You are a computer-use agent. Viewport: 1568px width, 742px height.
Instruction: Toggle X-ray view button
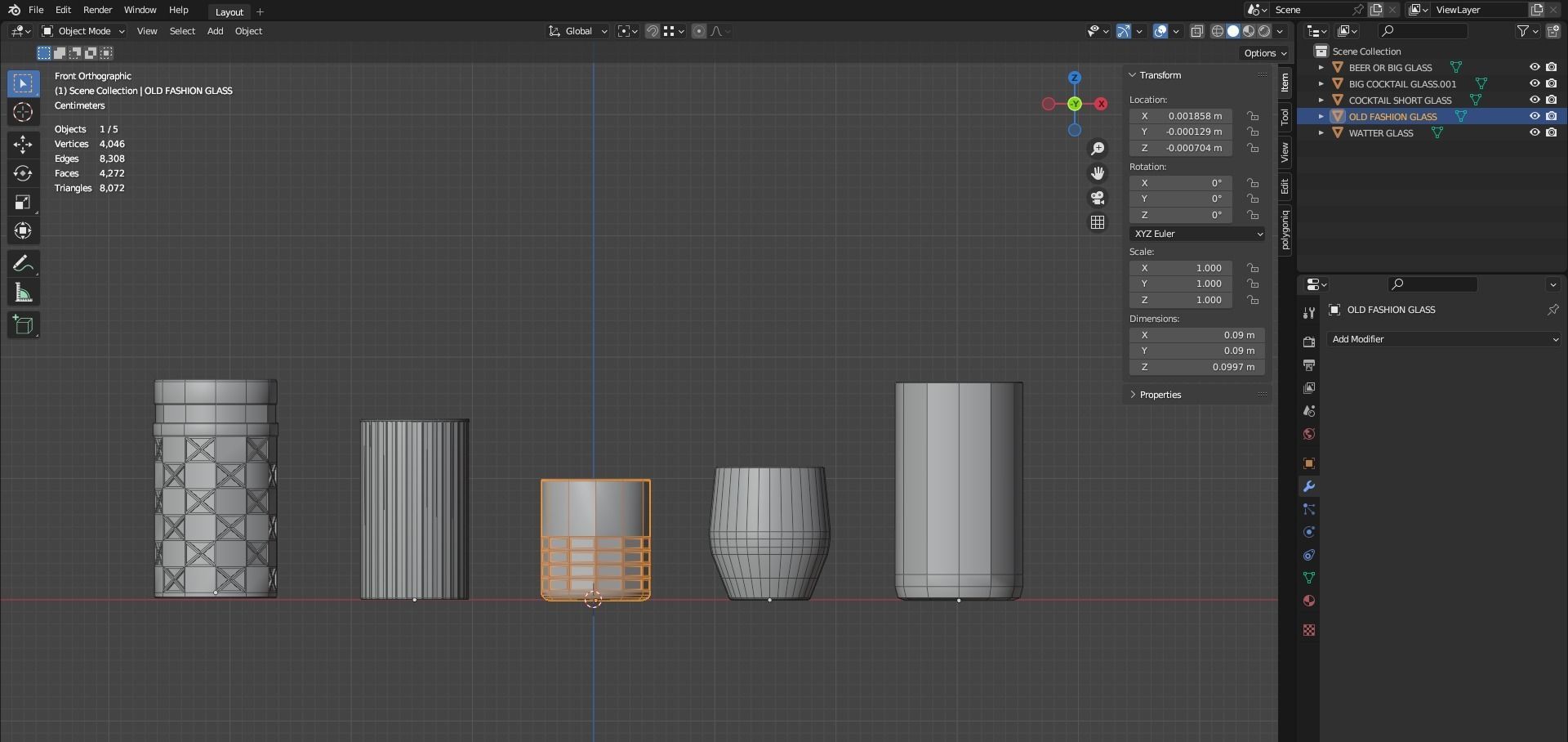(1197, 31)
